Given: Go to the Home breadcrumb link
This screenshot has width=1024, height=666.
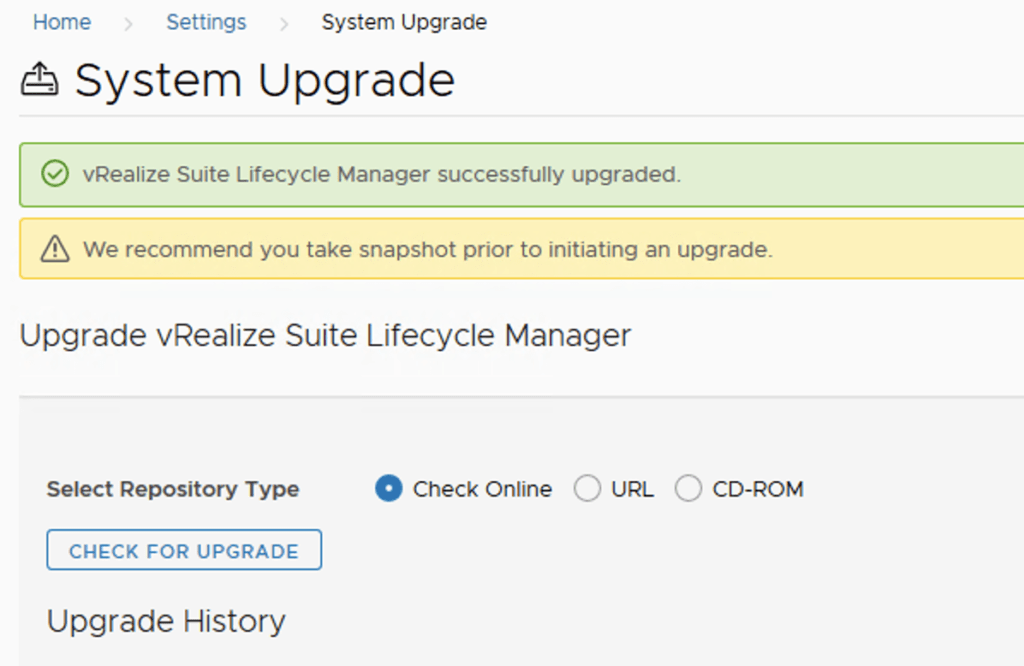Looking at the screenshot, I should [x=62, y=22].
